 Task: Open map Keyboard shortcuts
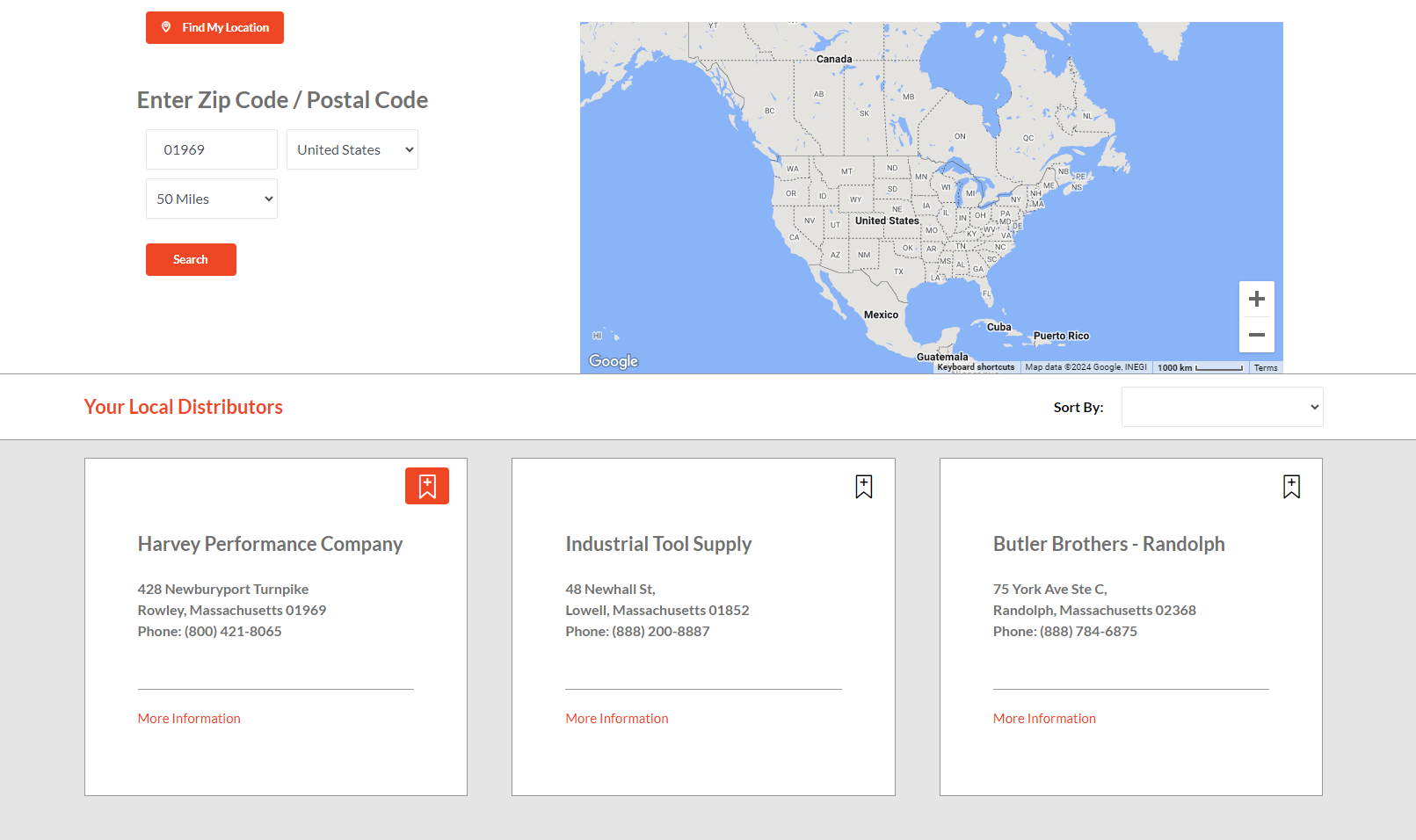pos(976,367)
